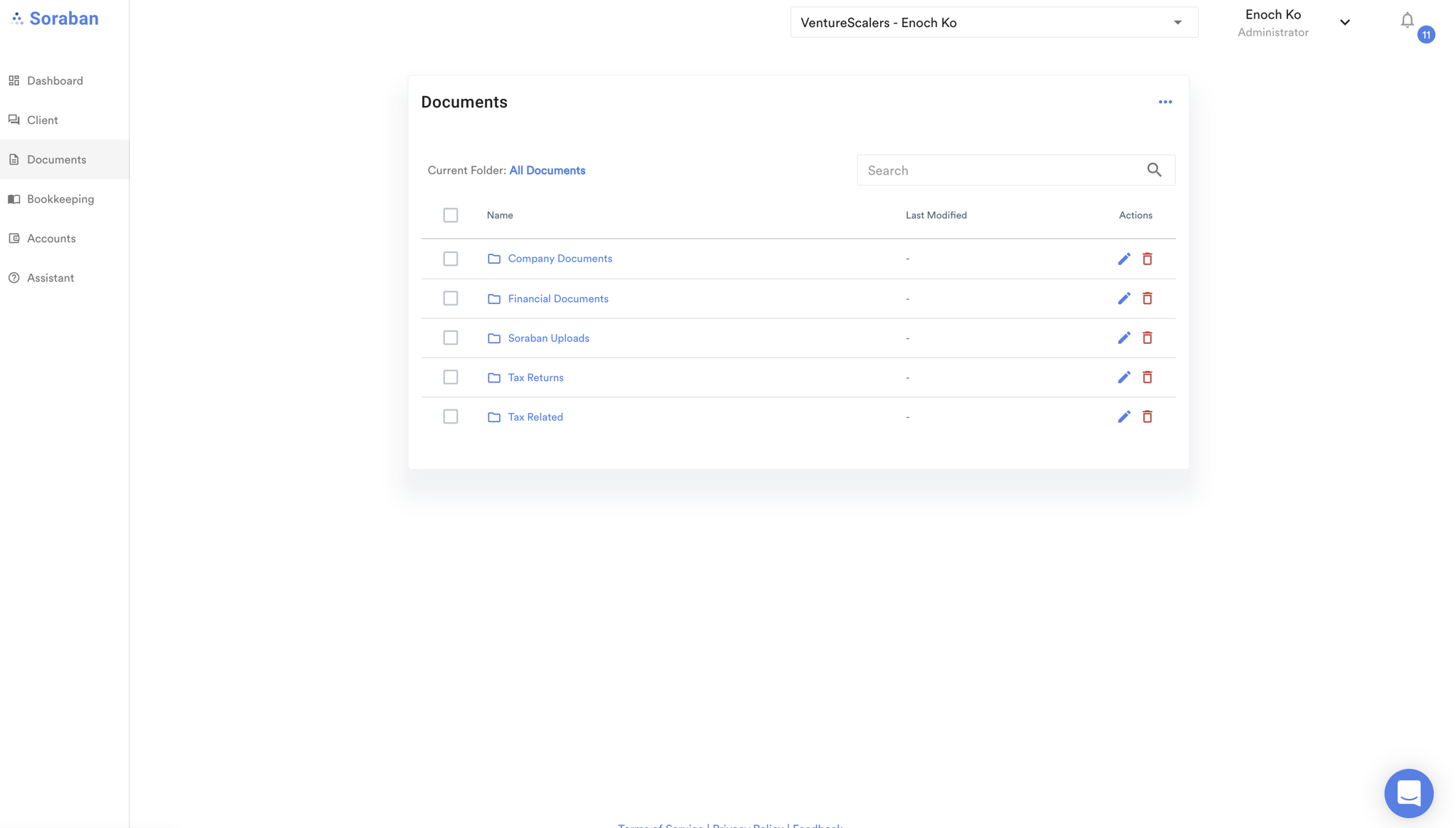This screenshot has width=1456, height=828.
Task: Click the Dashboard grid icon in sidebar
Action: [14, 80]
